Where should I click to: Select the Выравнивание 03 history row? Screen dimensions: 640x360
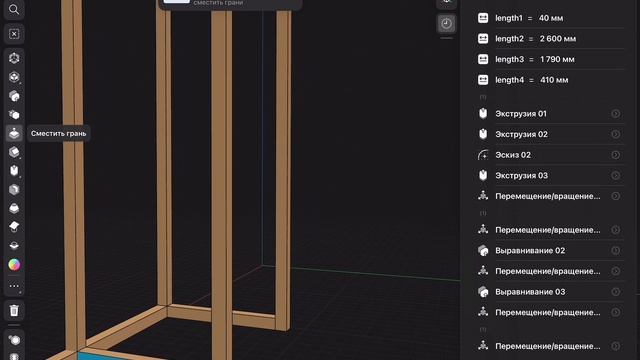click(550, 292)
